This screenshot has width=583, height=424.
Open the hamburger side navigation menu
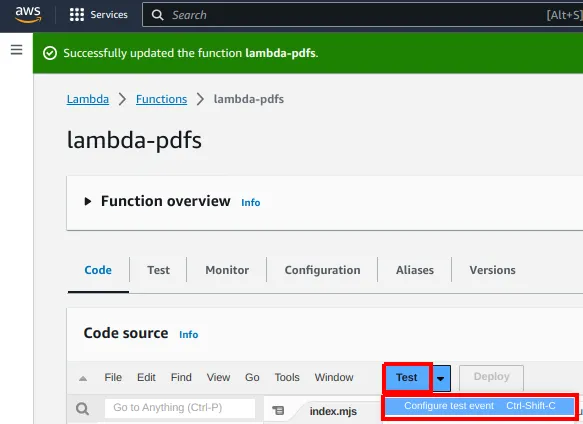[16, 50]
